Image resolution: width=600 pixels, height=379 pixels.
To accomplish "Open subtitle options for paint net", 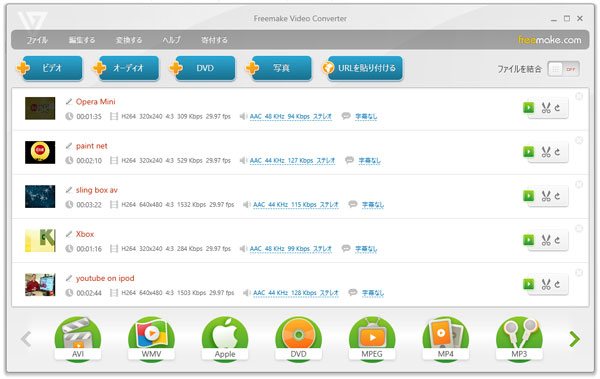I will point(370,160).
